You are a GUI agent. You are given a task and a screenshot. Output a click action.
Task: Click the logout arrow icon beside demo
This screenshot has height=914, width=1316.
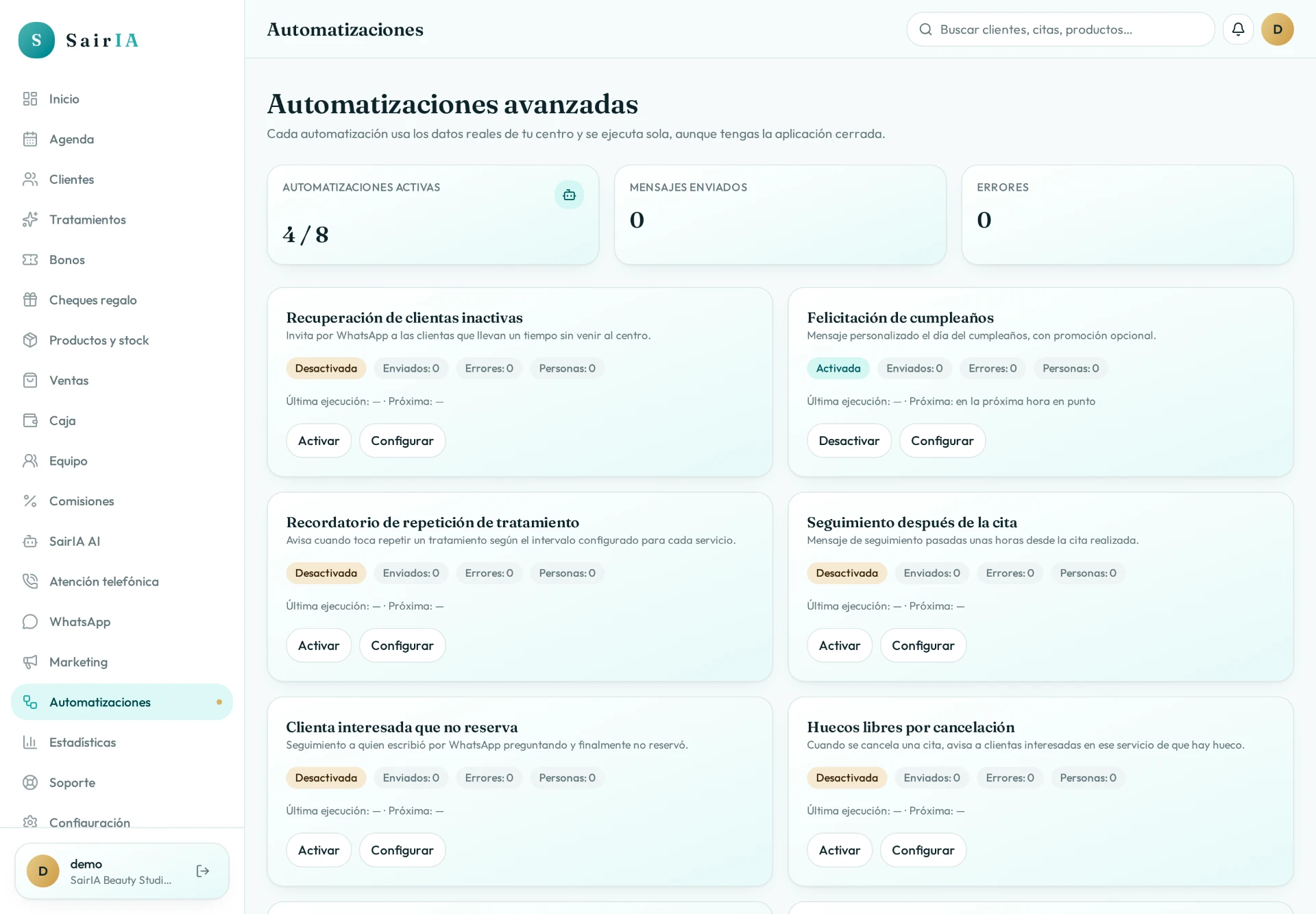203,871
